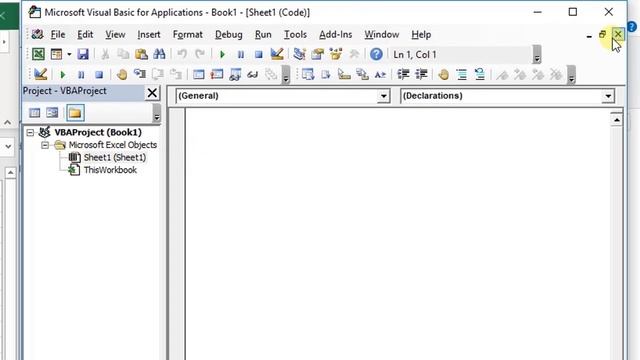The width and height of the screenshot is (640, 360).
Task: Open the Properties Window icon
Action: (x=317, y=54)
